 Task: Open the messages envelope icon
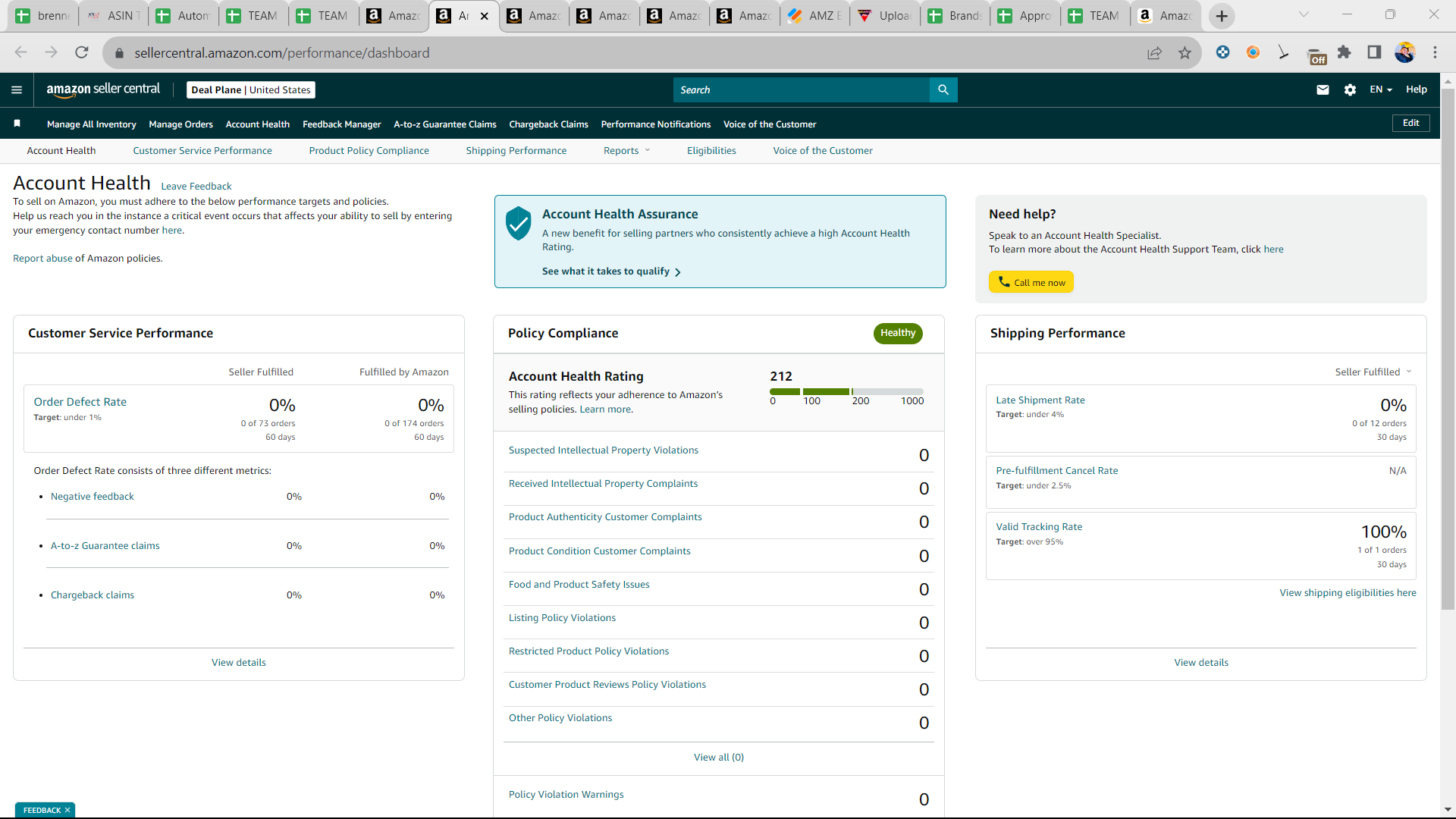pyautogui.click(x=1323, y=89)
